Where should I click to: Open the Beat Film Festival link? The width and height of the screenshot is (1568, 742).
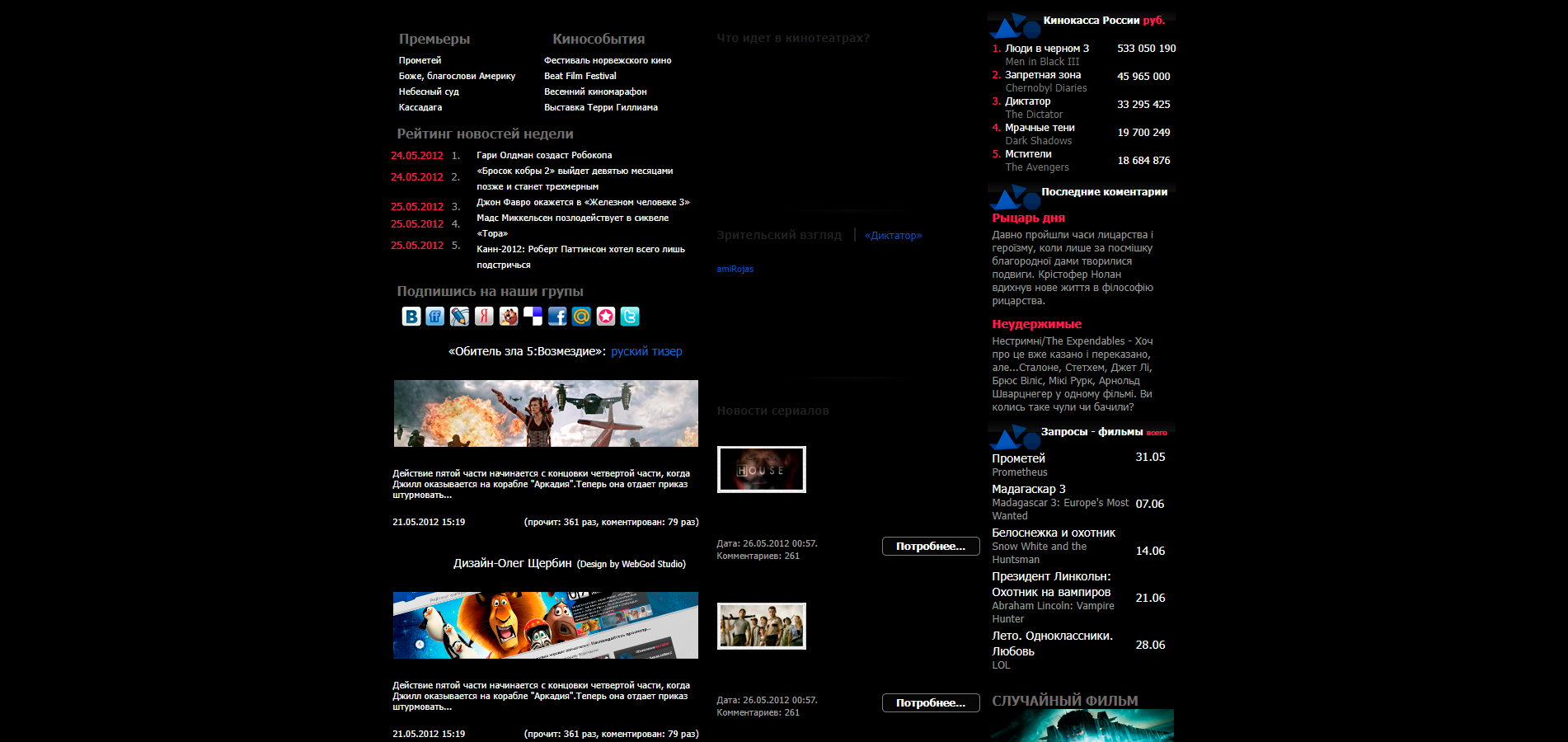(580, 76)
